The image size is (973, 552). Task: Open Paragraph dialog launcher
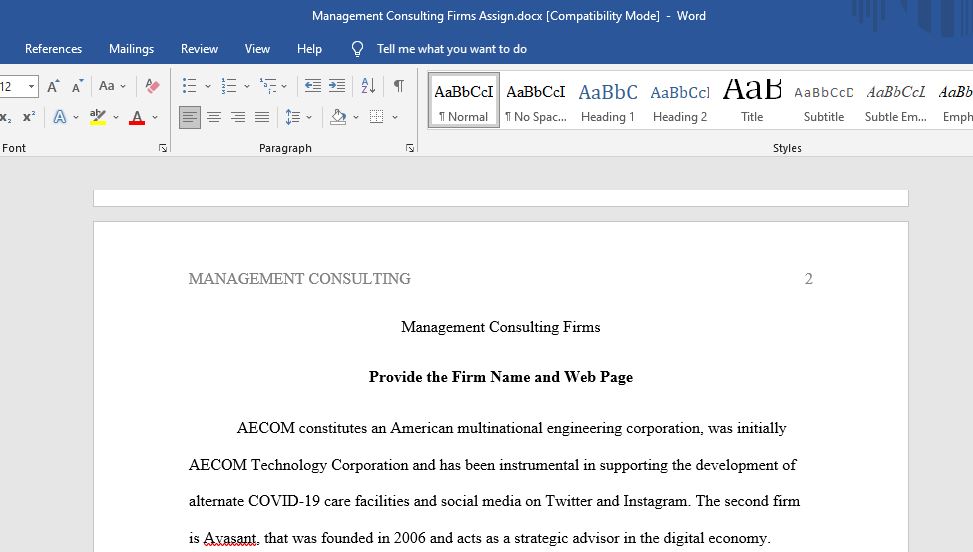pyautogui.click(x=410, y=148)
